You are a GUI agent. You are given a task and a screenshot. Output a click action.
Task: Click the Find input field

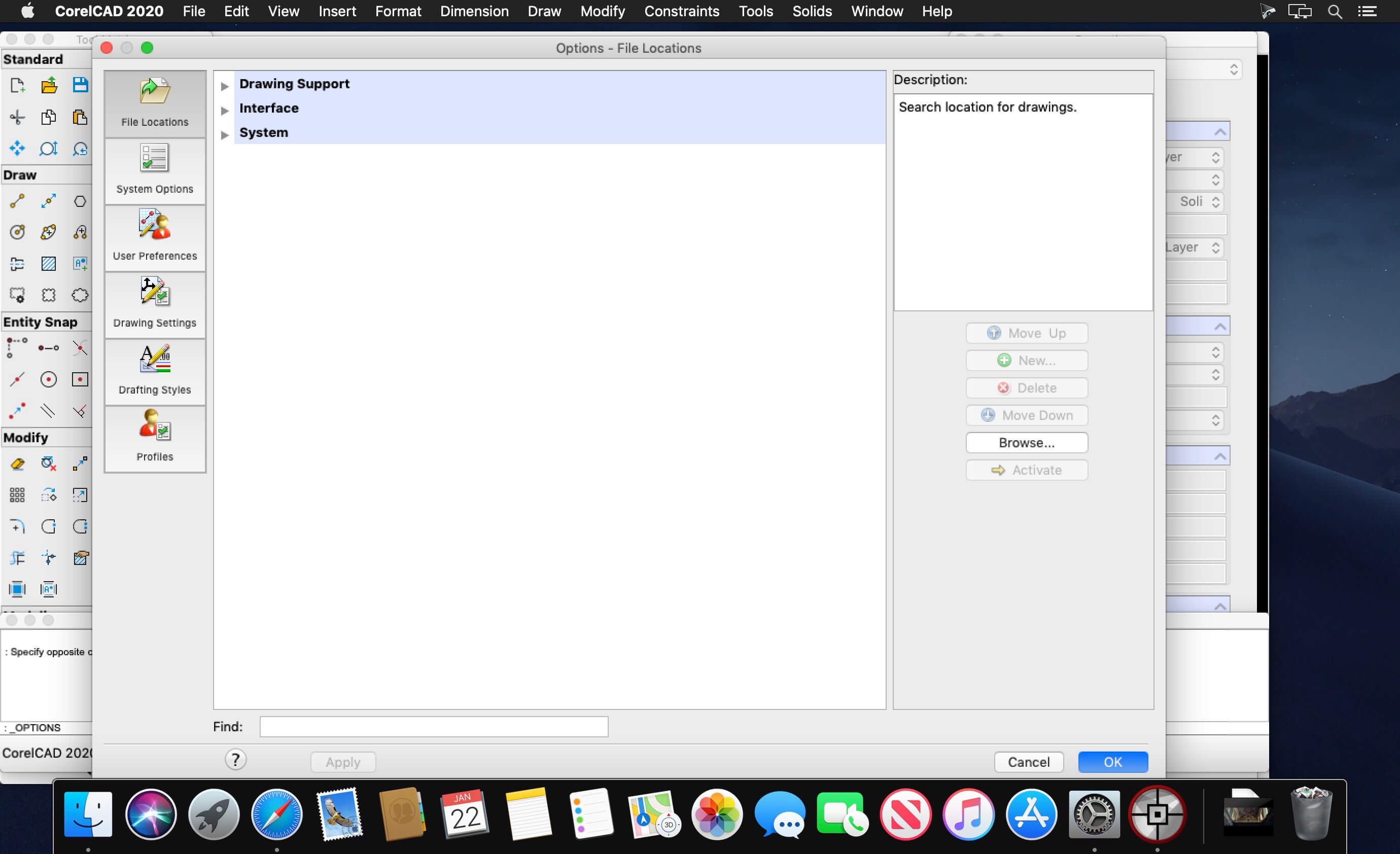(434, 726)
